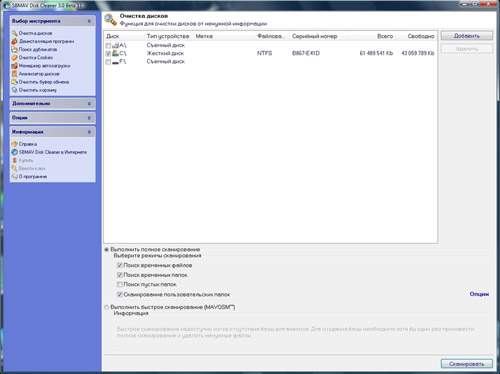
Task: Open Очистка Cookies tool
Action: [x=36, y=57]
